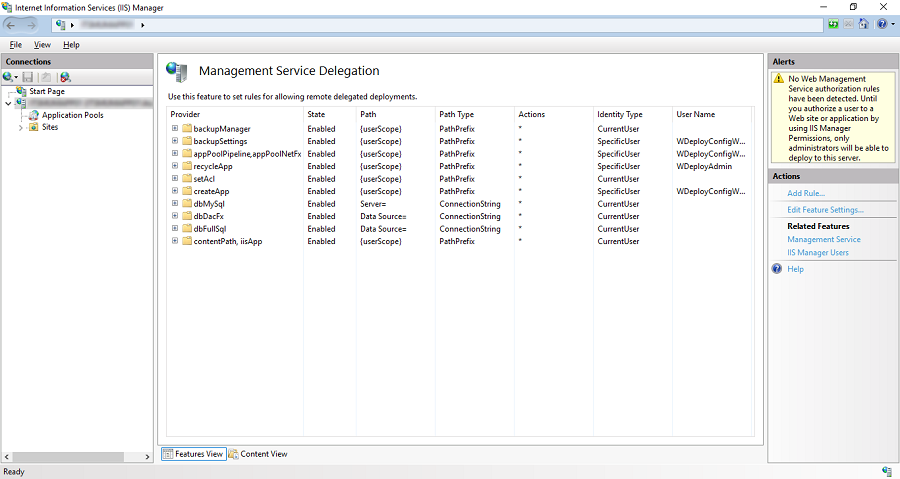Viewport: 900px width, 479px height.
Task: Expand the dbDacFx rule
Action: coord(174,216)
